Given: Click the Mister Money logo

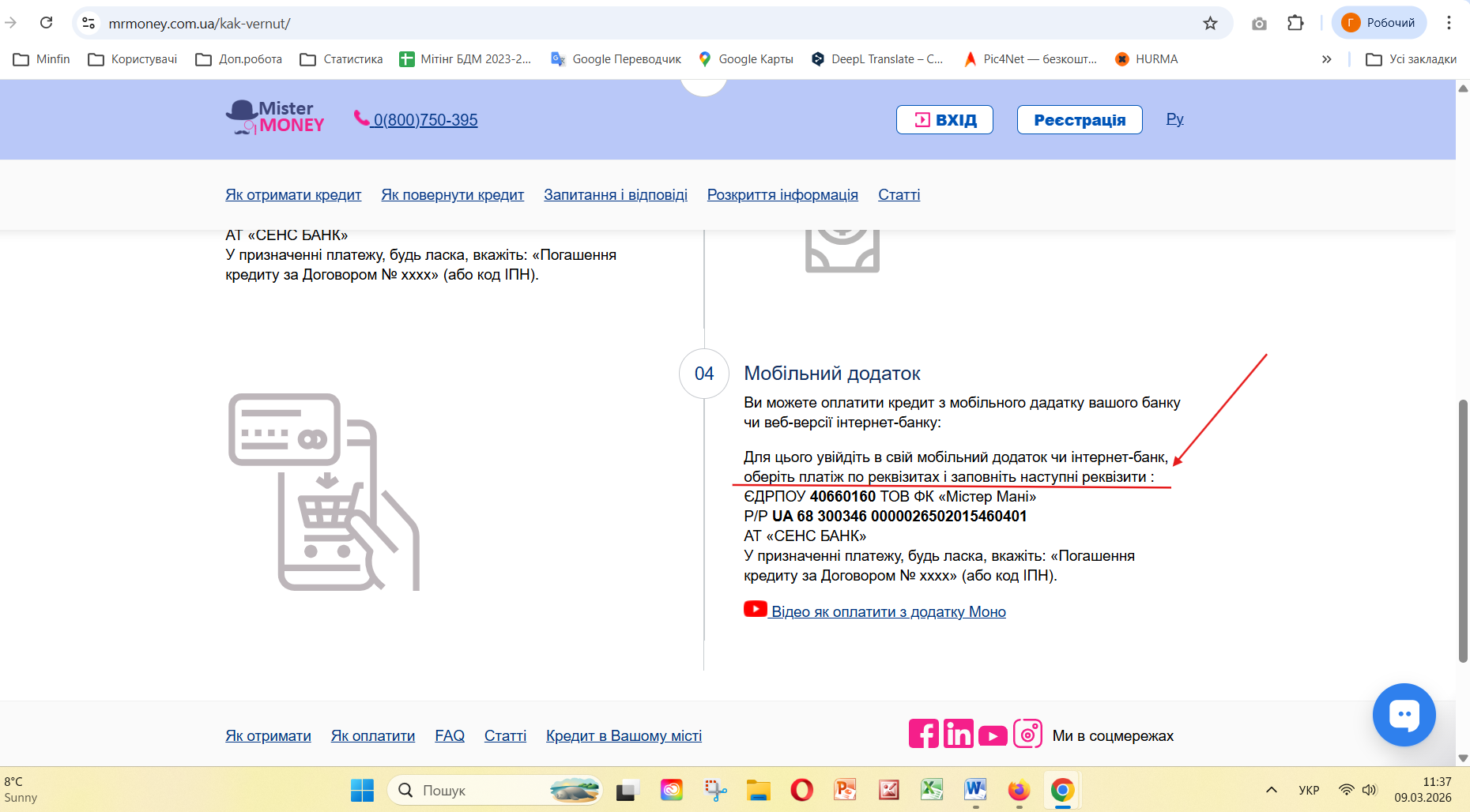Looking at the screenshot, I should (x=275, y=118).
